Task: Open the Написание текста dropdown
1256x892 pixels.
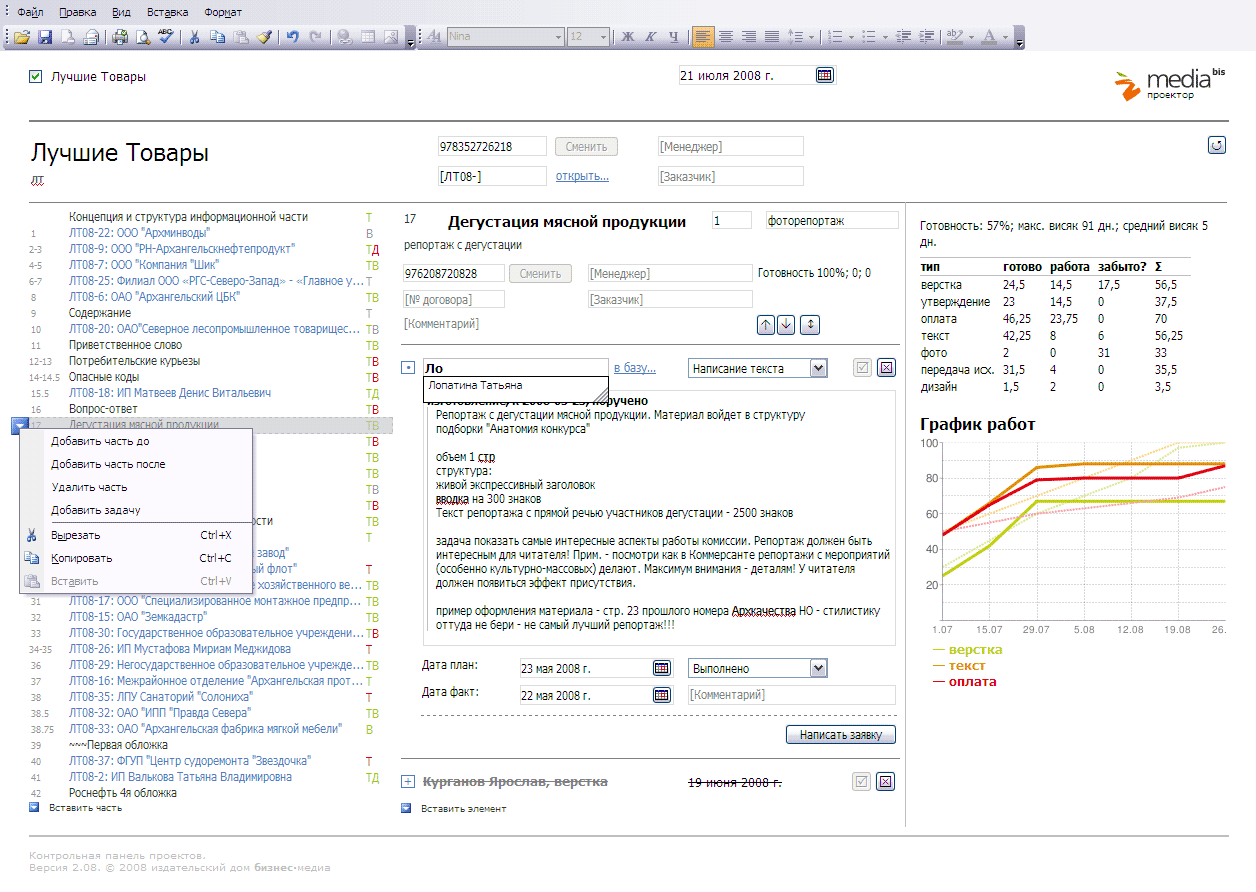Action: point(818,368)
